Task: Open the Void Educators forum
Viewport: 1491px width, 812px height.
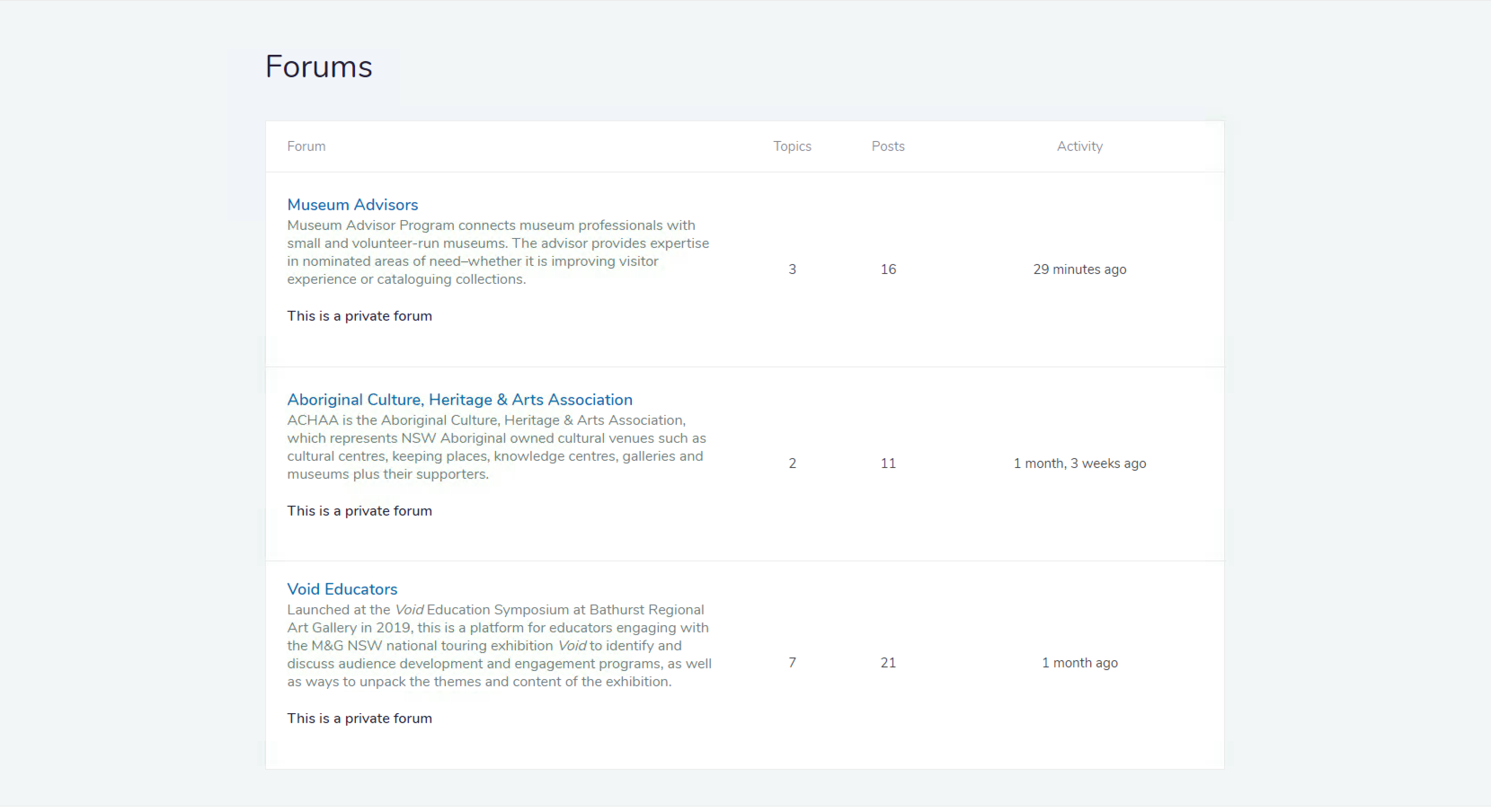Action: click(x=342, y=589)
